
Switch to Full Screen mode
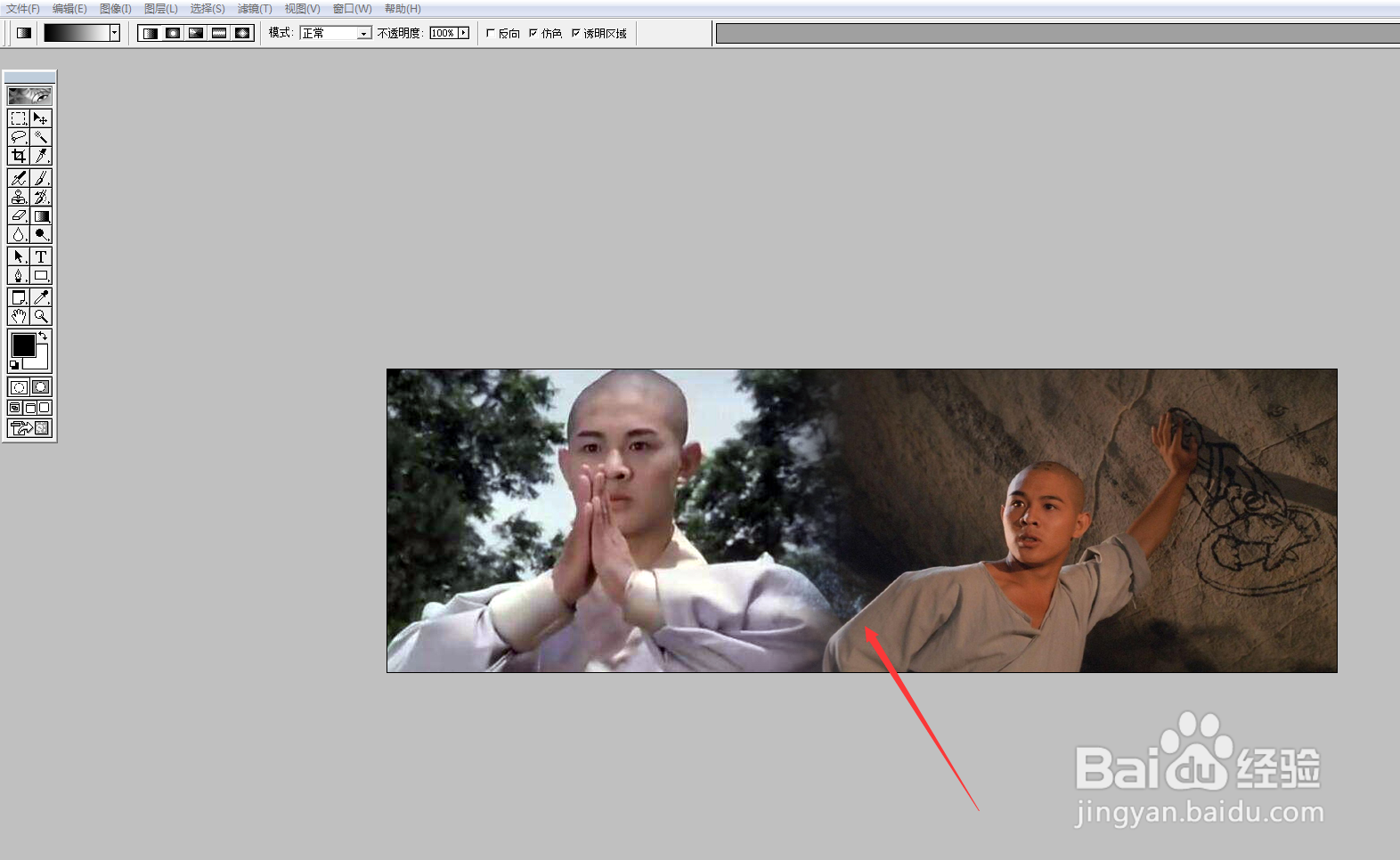[45, 408]
